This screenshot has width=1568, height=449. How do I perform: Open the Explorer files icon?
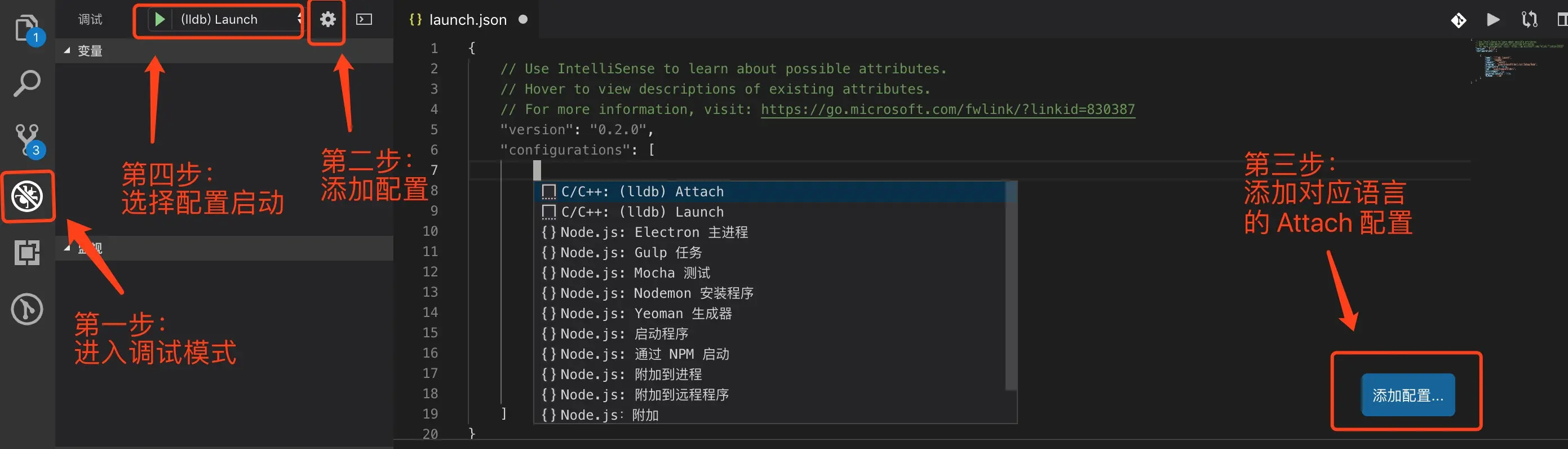click(x=28, y=28)
